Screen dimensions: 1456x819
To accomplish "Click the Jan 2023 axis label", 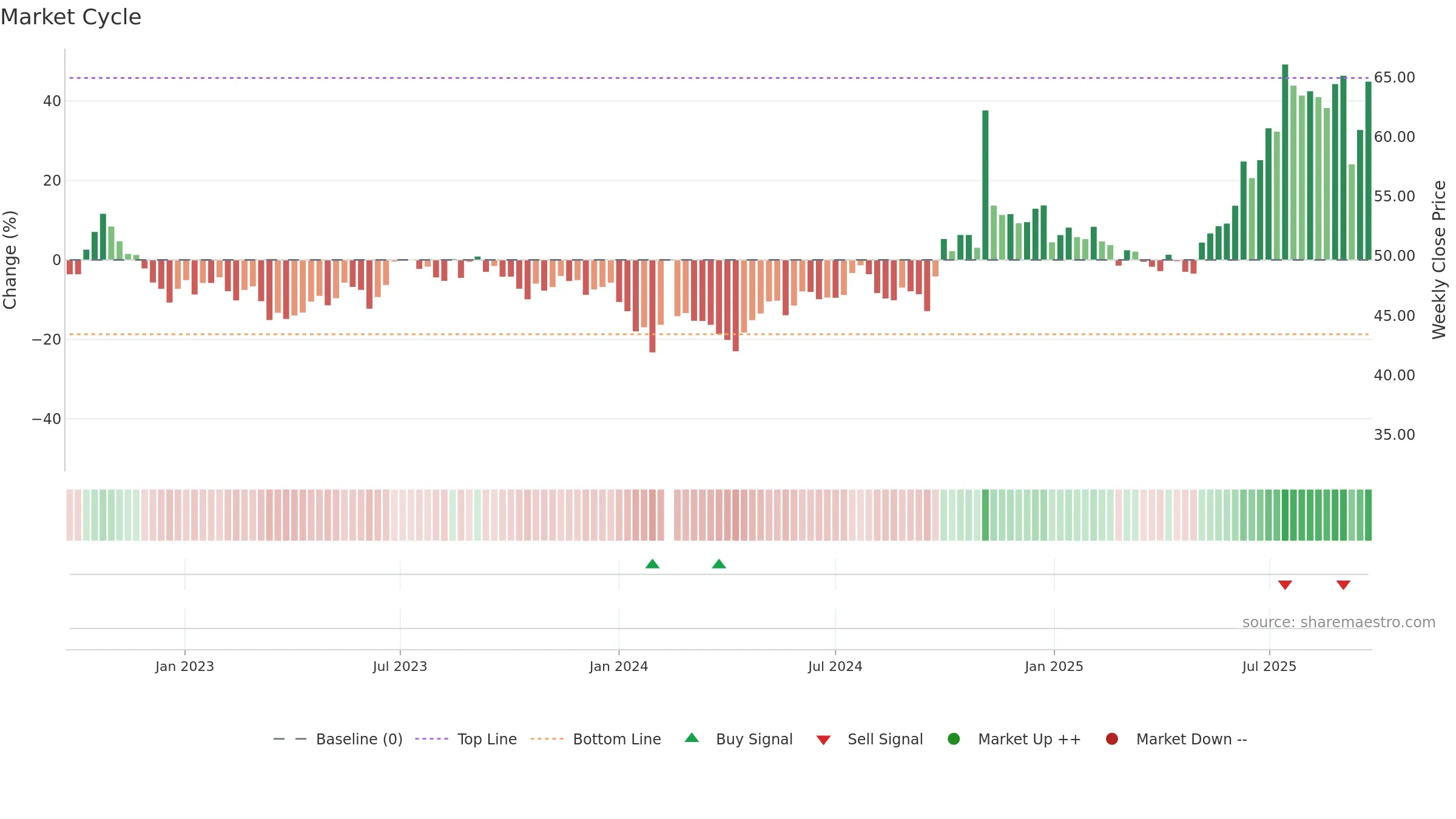I will coord(184,666).
